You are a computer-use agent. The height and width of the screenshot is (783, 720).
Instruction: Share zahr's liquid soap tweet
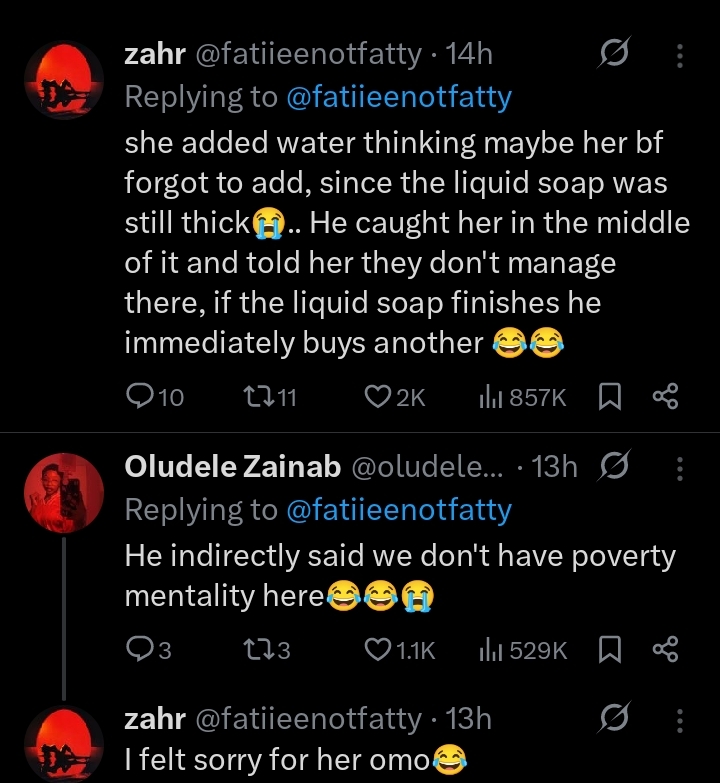tap(665, 397)
